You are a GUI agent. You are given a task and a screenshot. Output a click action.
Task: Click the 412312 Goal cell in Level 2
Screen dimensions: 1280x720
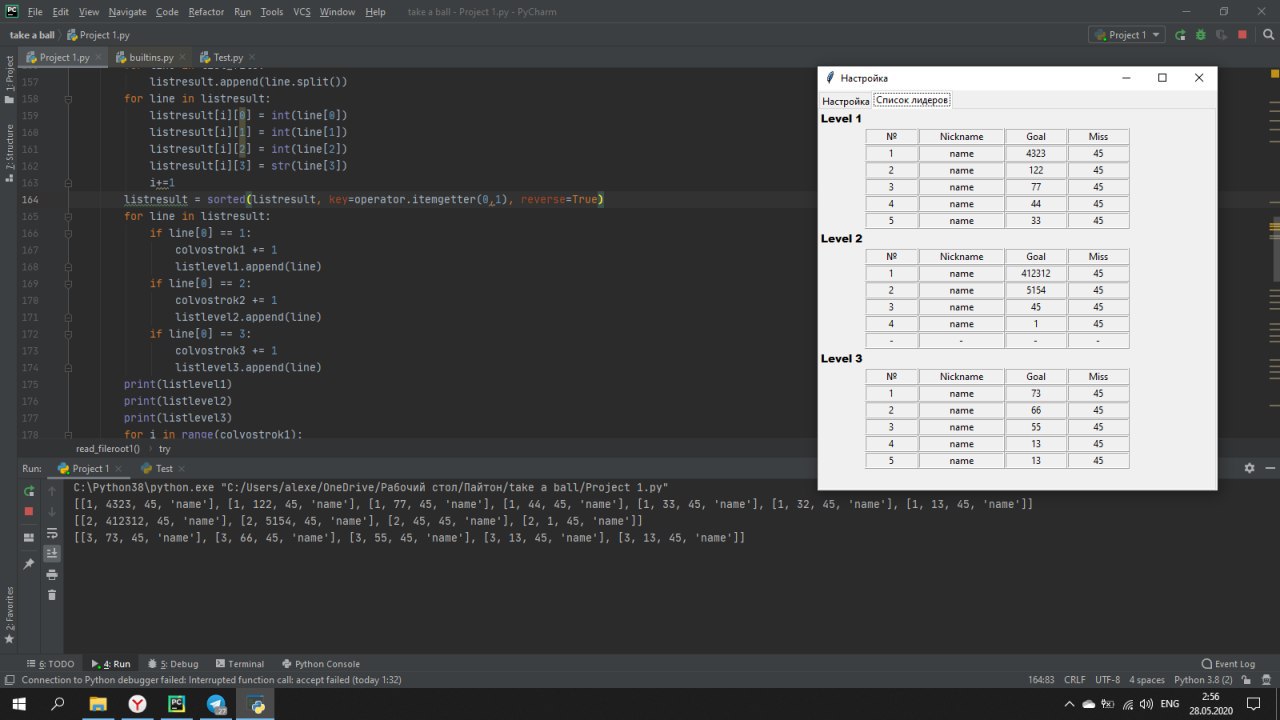coord(1035,273)
